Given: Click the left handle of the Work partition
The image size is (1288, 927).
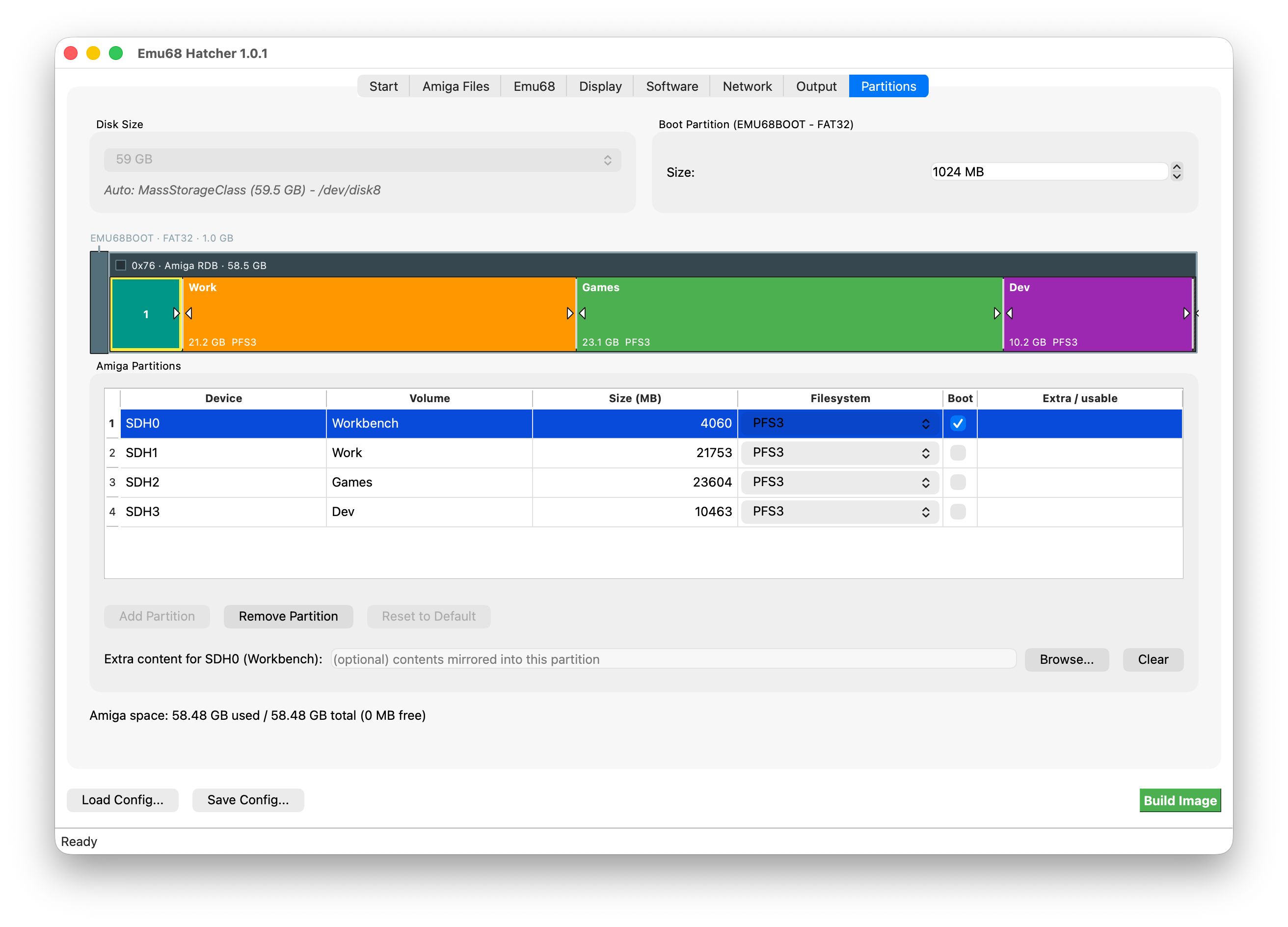Looking at the screenshot, I should [x=189, y=314].
